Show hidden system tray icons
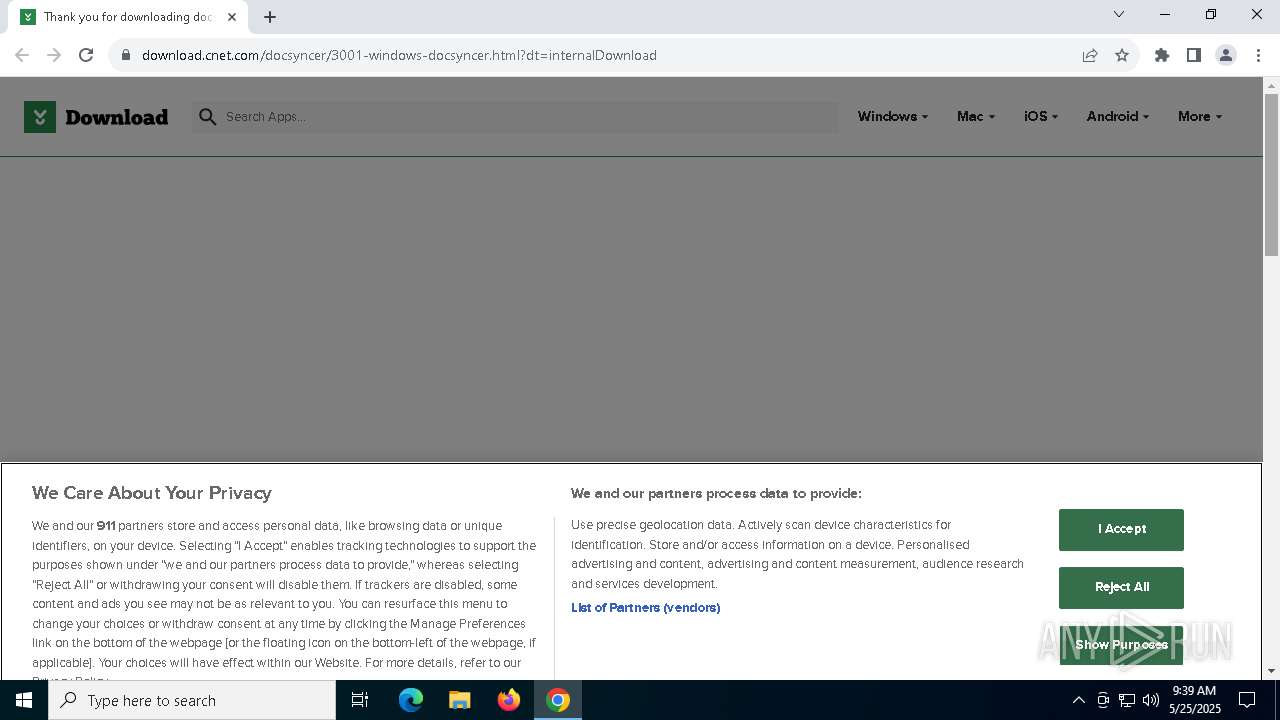This screenshot has width=1280, height=720. (x=1078, y=700)
